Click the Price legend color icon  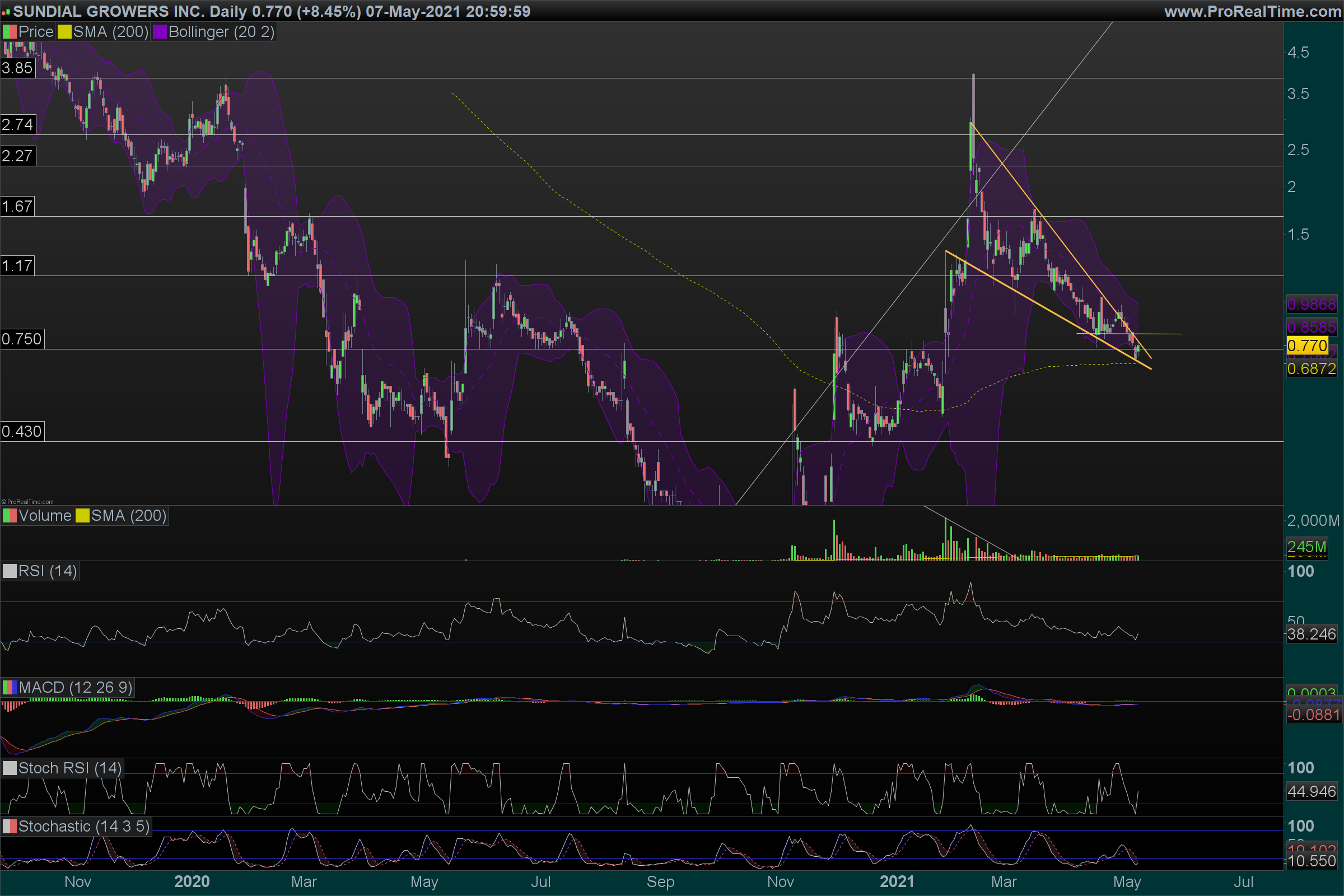click(x=10, y=32)
